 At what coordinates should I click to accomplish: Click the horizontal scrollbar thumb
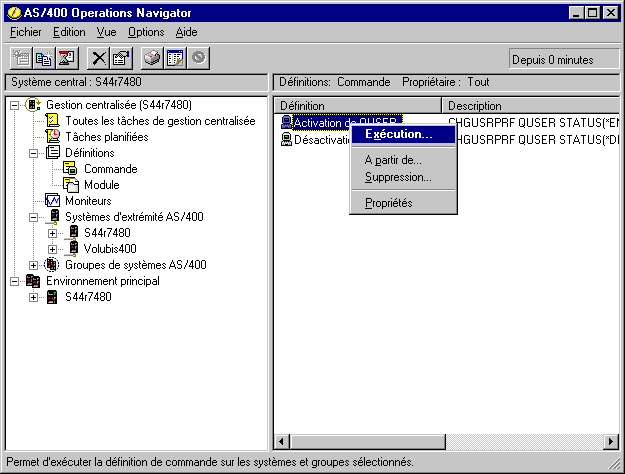click(367, 442)
